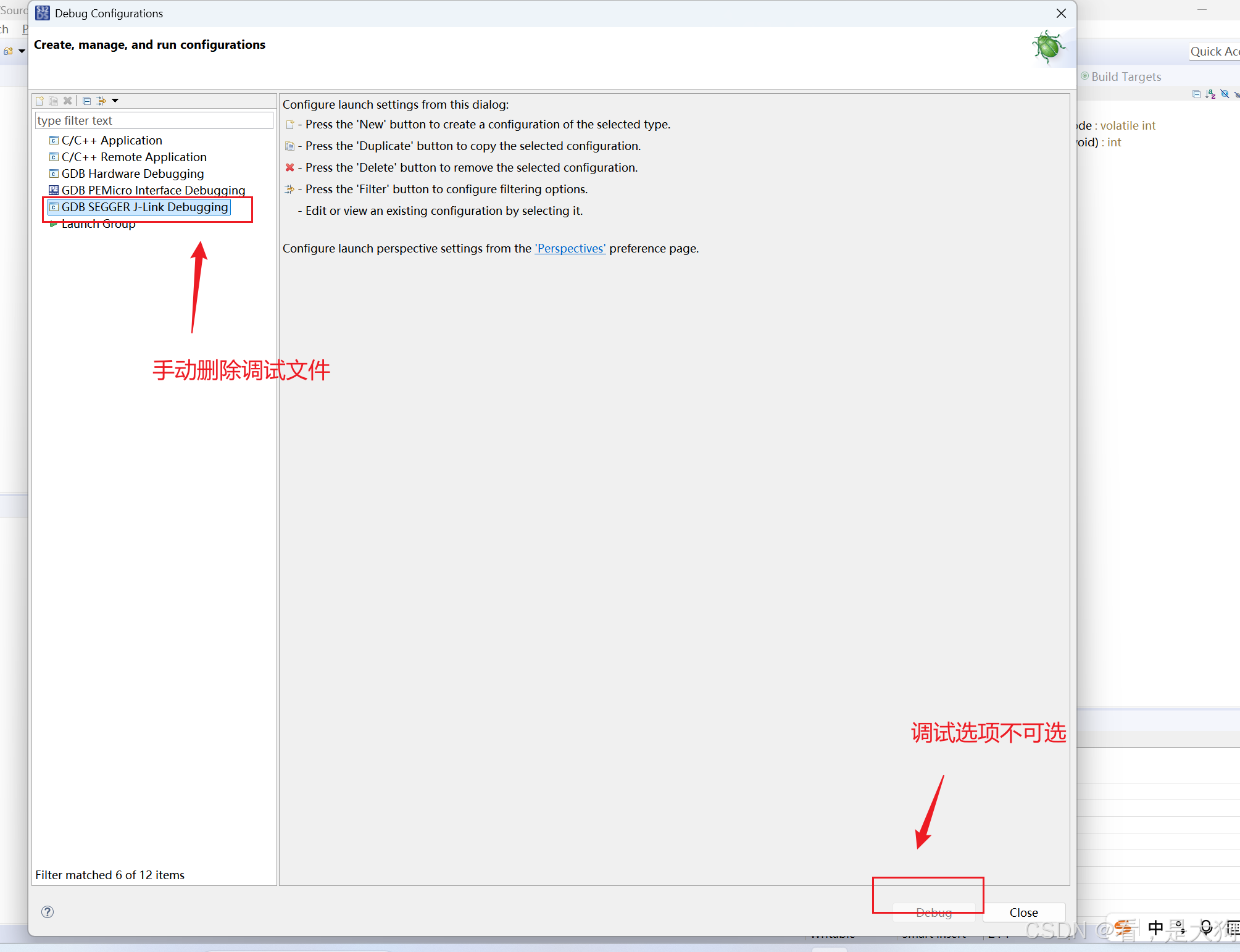Open the filter dropdown arrow

tap(115, 101)
